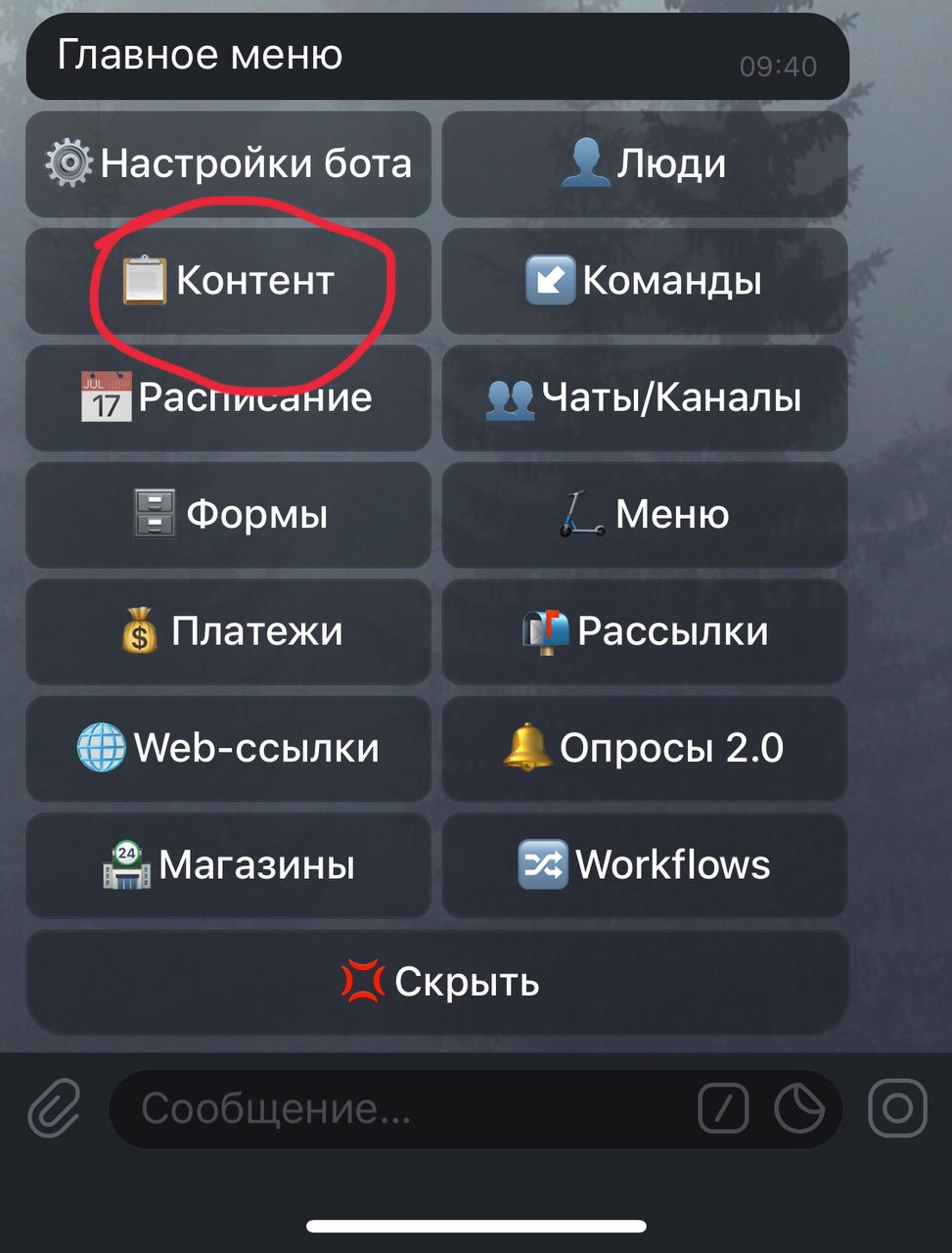This screenshot has height=1253, width=952.
Task: Open Web-ссылки globe button
Action: point(228,749)
